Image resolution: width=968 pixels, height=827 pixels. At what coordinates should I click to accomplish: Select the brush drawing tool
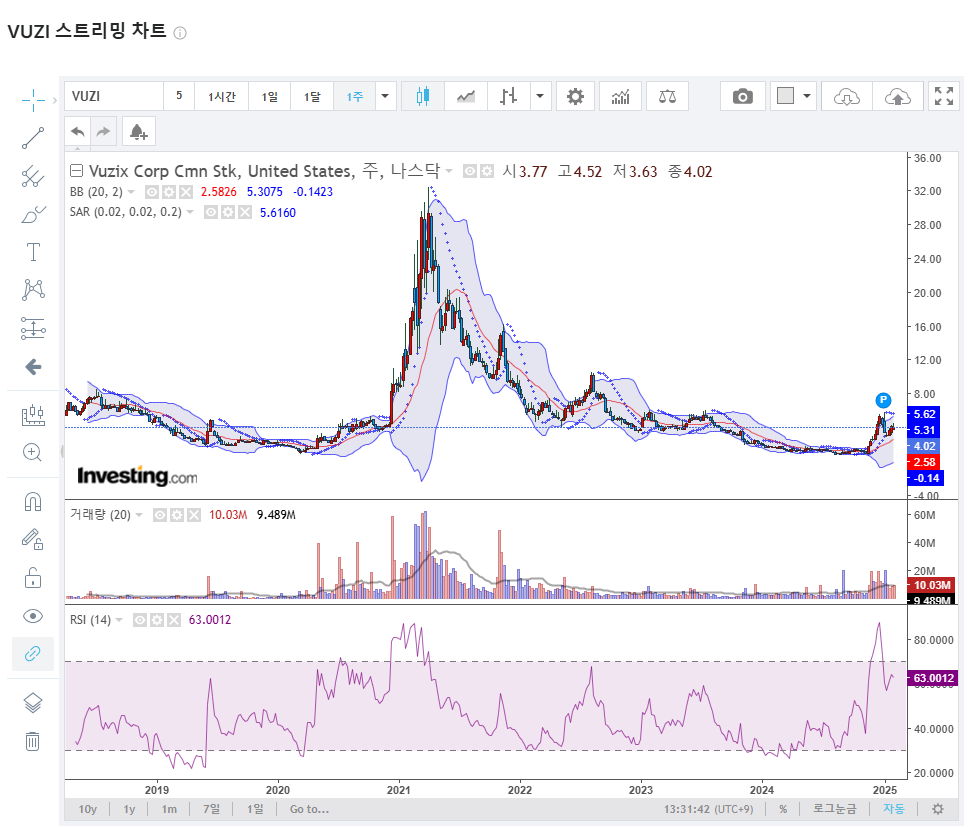33,215
